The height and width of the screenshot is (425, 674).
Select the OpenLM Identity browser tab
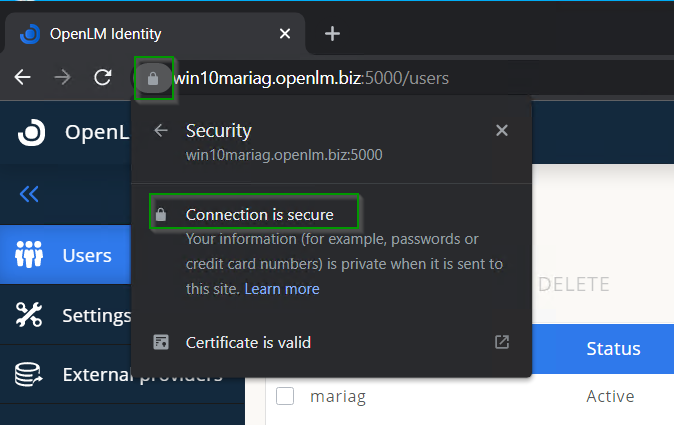pos(150,34)
